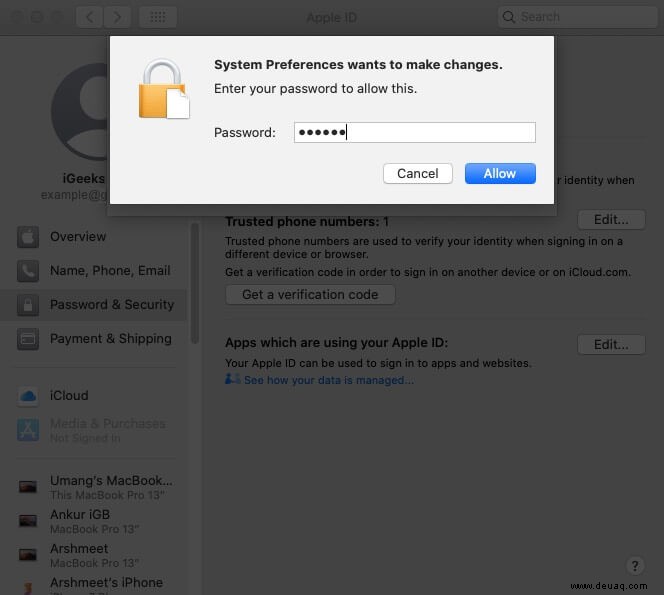
Task: Click 'Apps which are using your Apple ID:' heading
Action: pyautogui.click(x=336, y=343)
